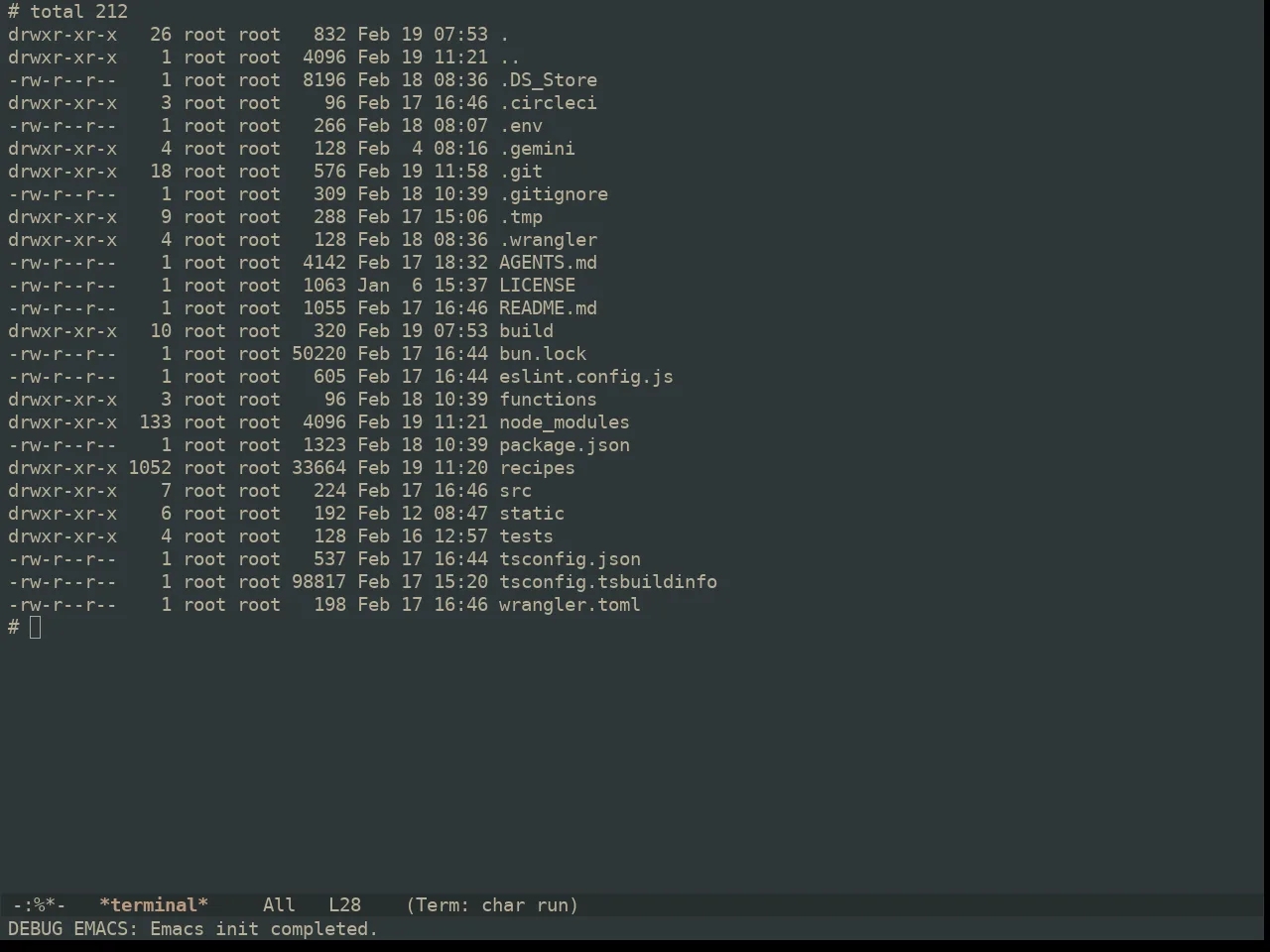This screenshot has height=952, width=1270.
Task: Click the tests directory name
Action: click(x=526, y=536)
